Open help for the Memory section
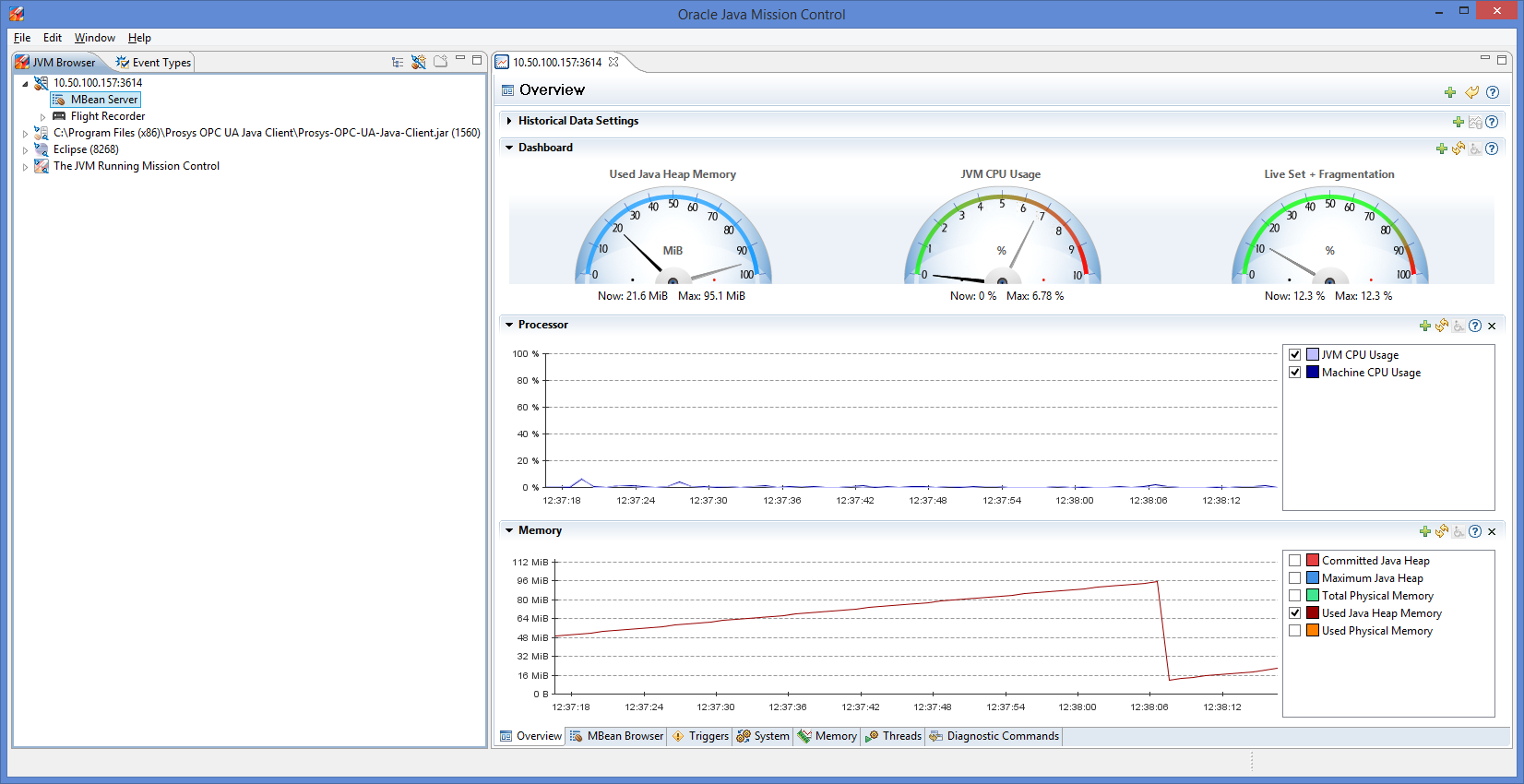The width and height of the screenshot is (1524, 784). 1475,531
